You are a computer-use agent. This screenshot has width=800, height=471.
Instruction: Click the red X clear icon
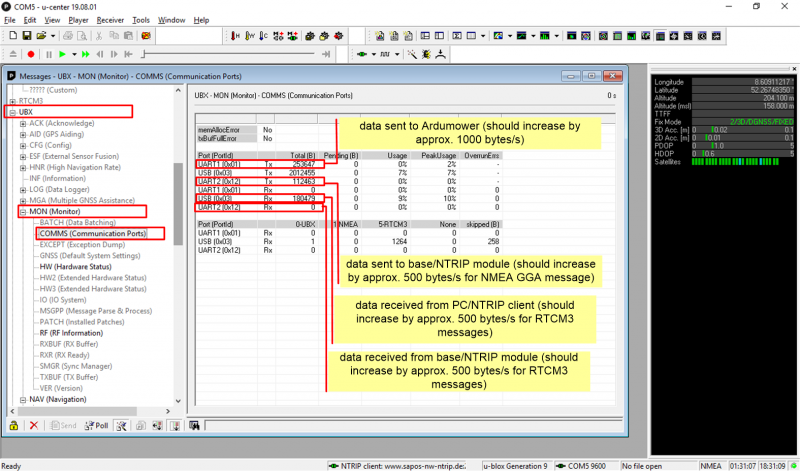pos(34,426)
